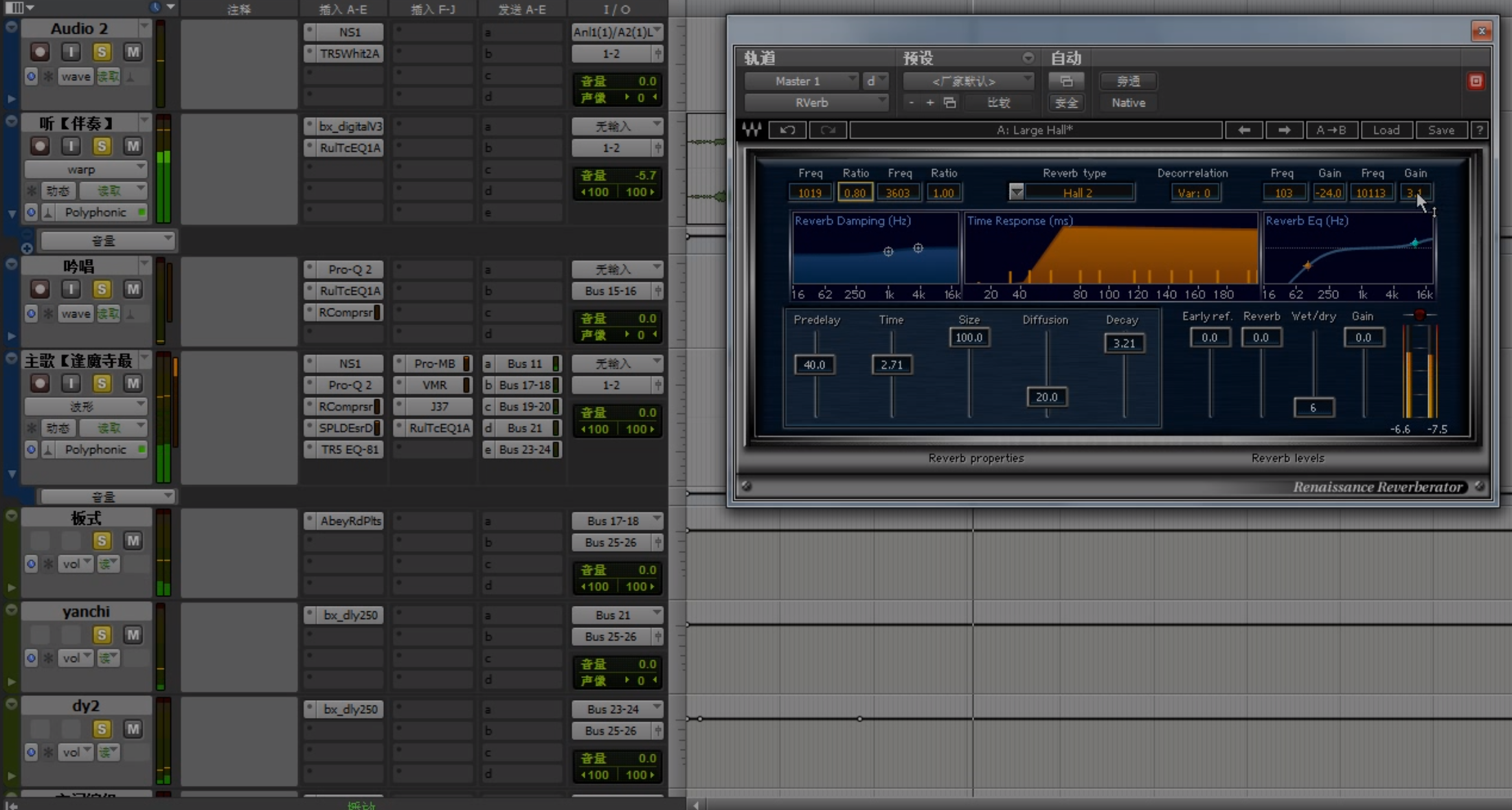
Task: Open the <厂家默认> preset dropdown
Action: point(967,81)
